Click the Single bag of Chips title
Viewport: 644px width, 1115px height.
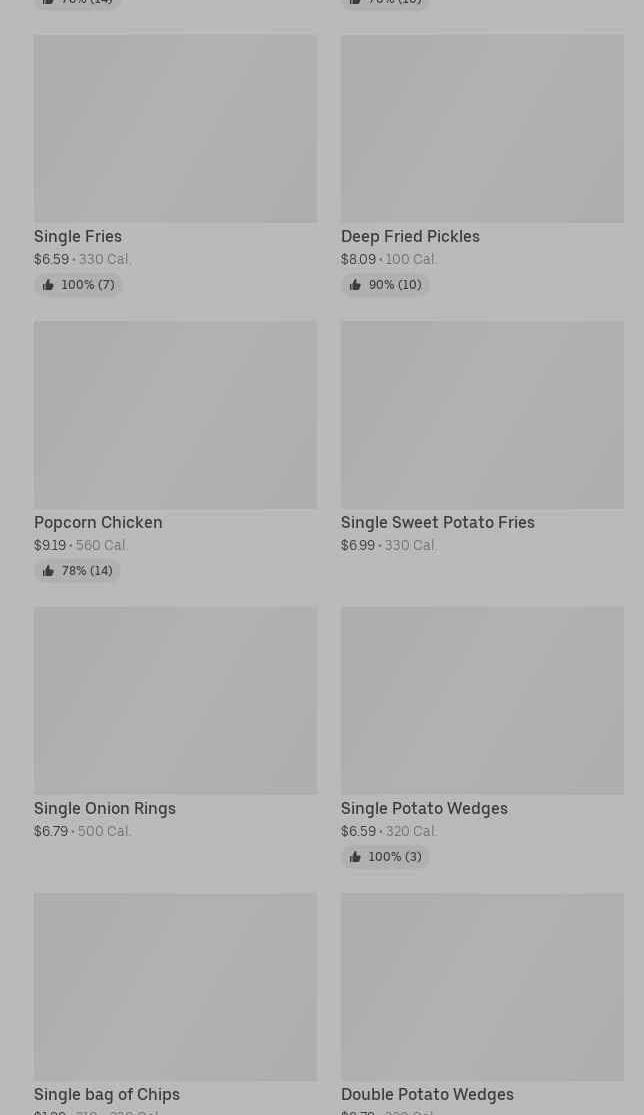click(107, 1094)
